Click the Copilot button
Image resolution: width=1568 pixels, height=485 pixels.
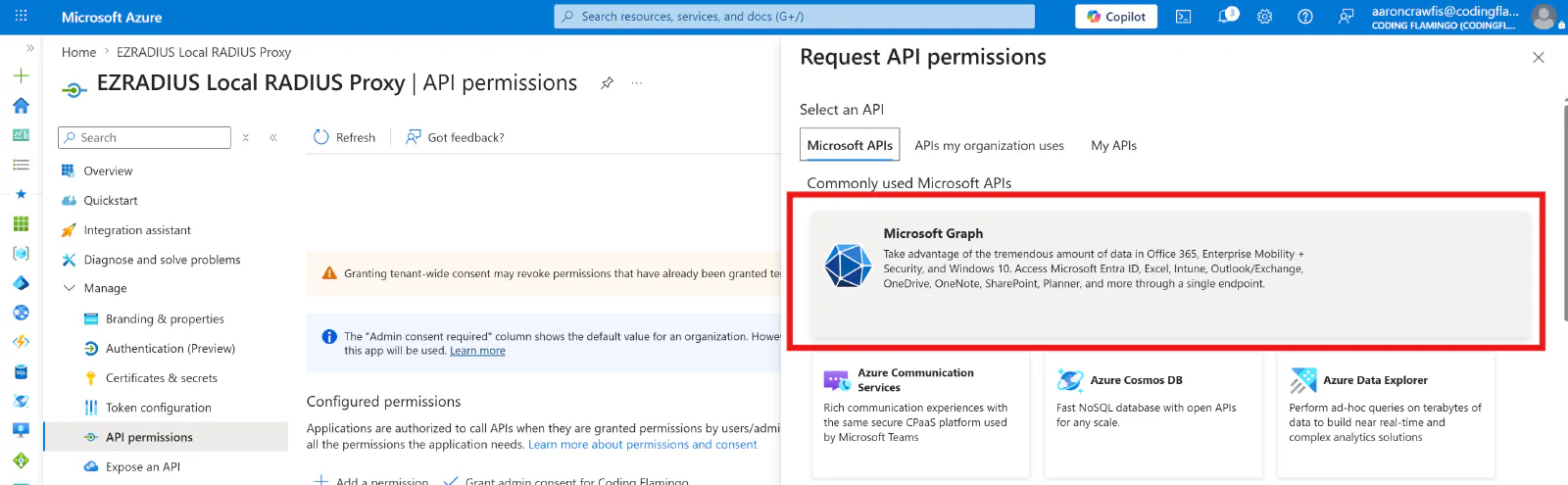tap(1116, 17)
